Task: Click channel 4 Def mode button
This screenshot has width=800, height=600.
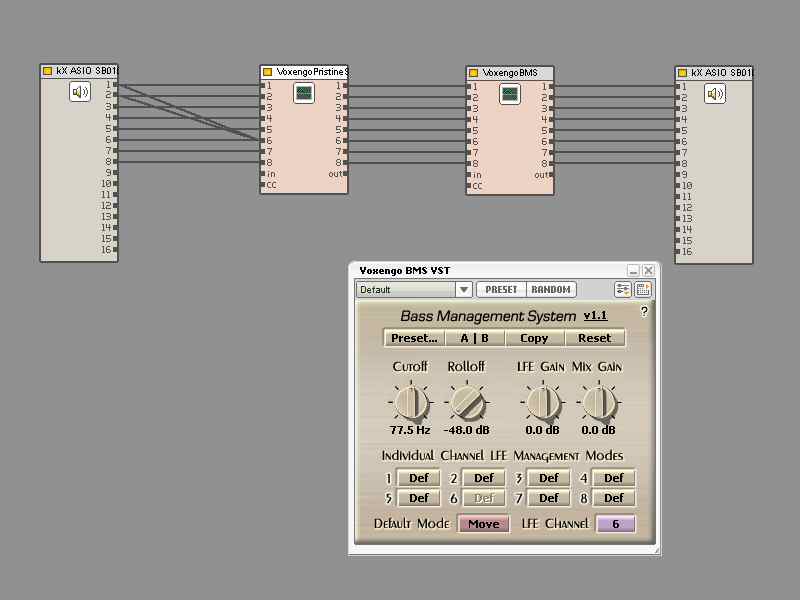Action: pyautogui.click(x=614, y=478)
